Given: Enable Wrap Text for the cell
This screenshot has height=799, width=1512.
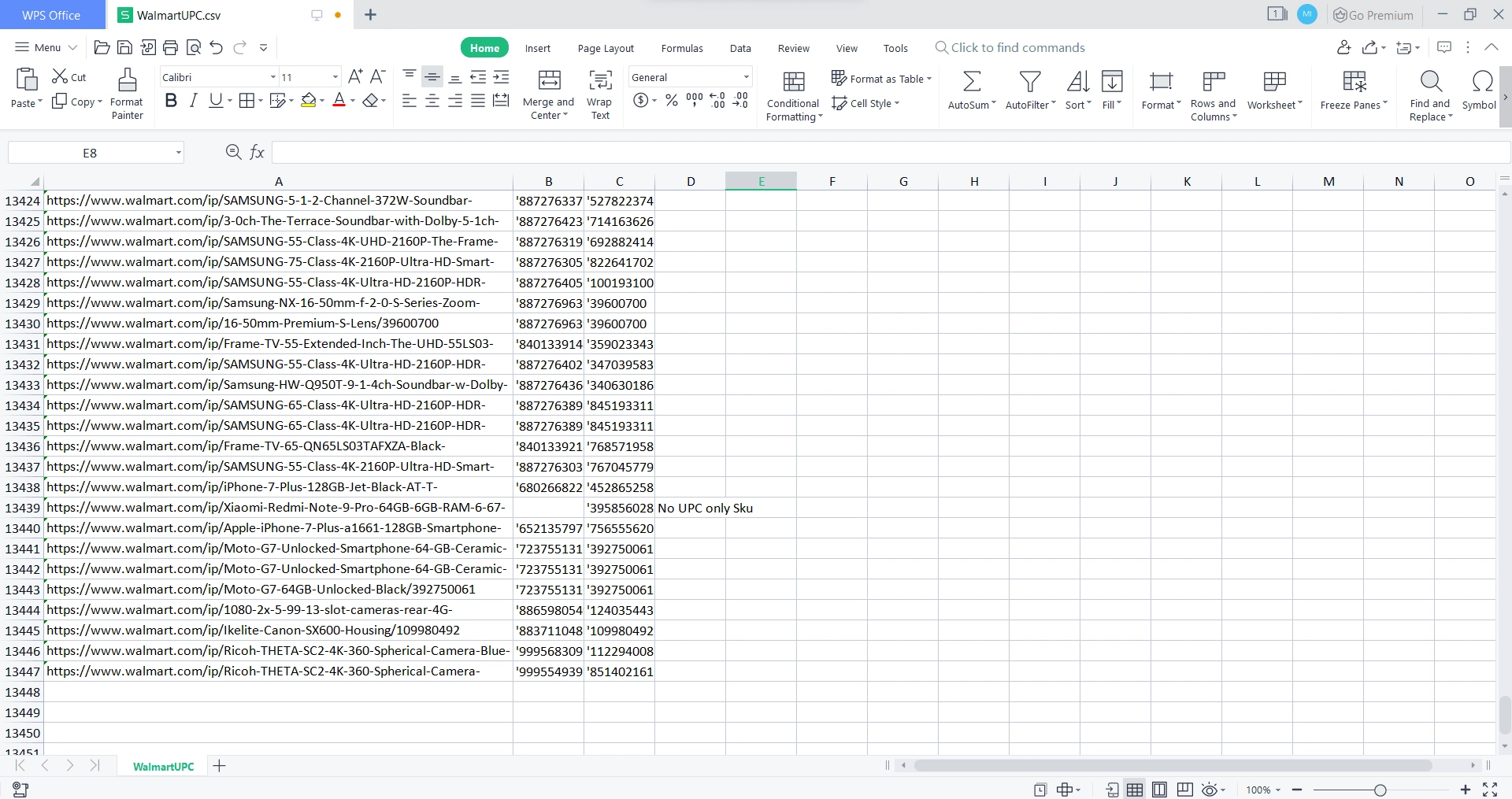Looking at the screenshot, I should coord(599,94).
